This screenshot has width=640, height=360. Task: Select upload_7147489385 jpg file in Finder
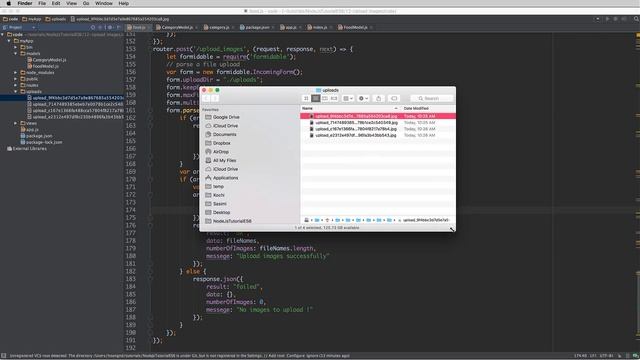click(378, 122)
